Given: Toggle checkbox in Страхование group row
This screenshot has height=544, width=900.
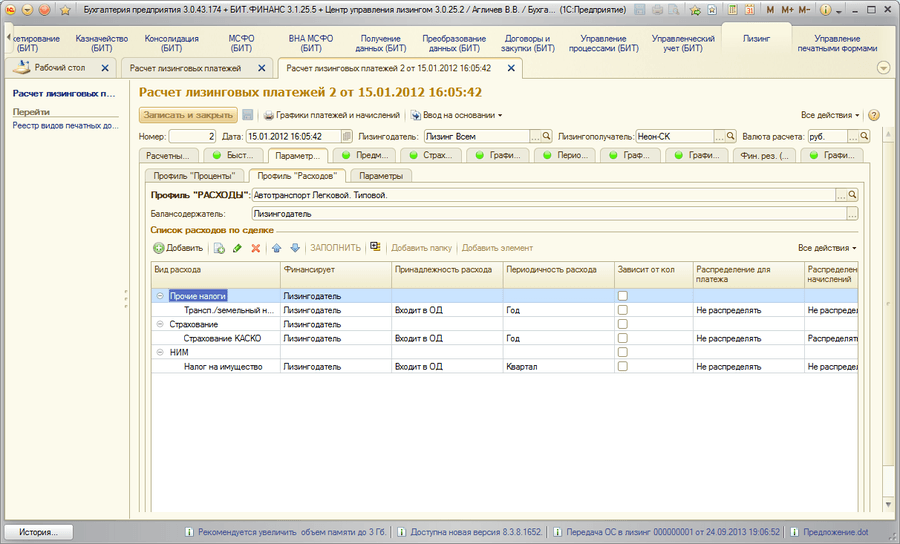Looking at the screenshot, I should click(x=623, y=324).
